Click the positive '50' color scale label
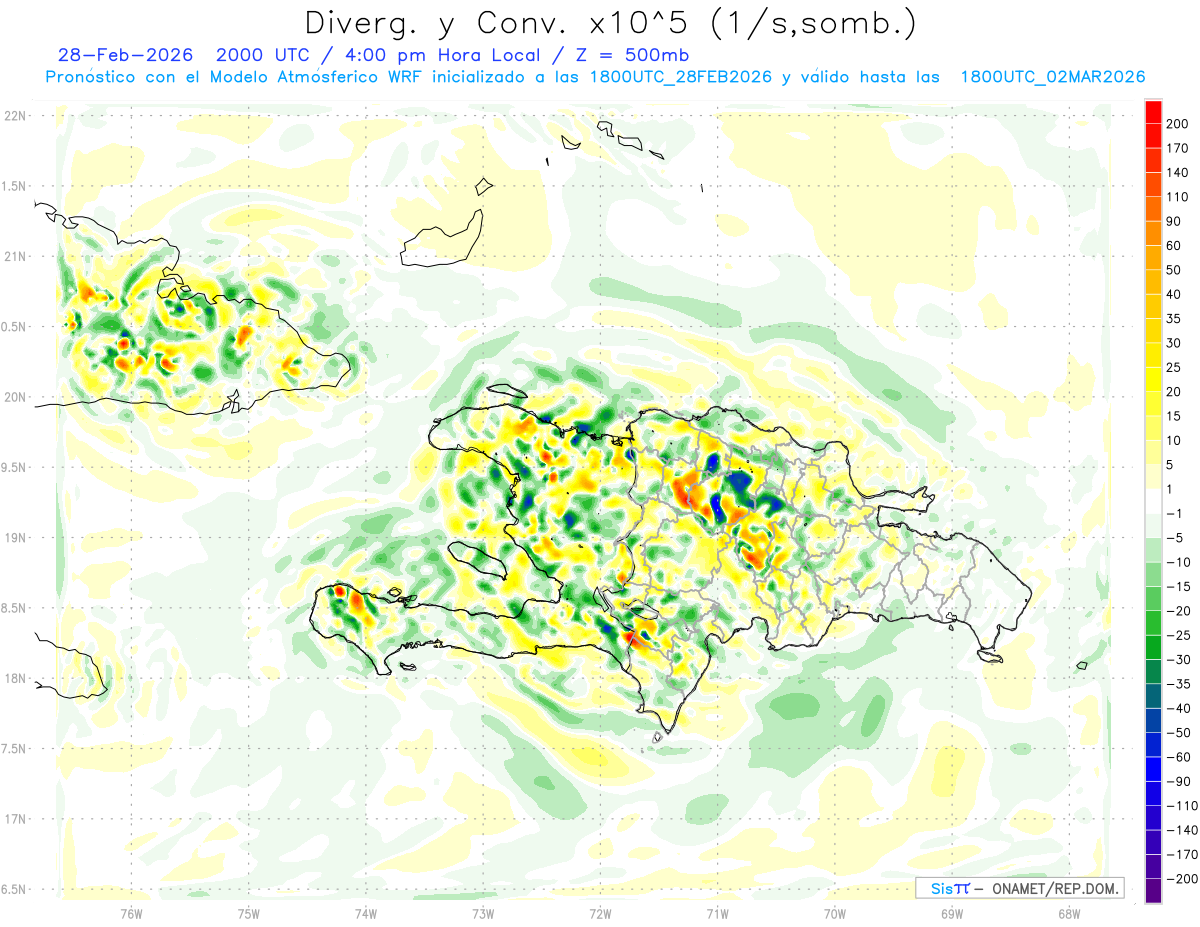1200x927 pixels. tap(1174, 270)
